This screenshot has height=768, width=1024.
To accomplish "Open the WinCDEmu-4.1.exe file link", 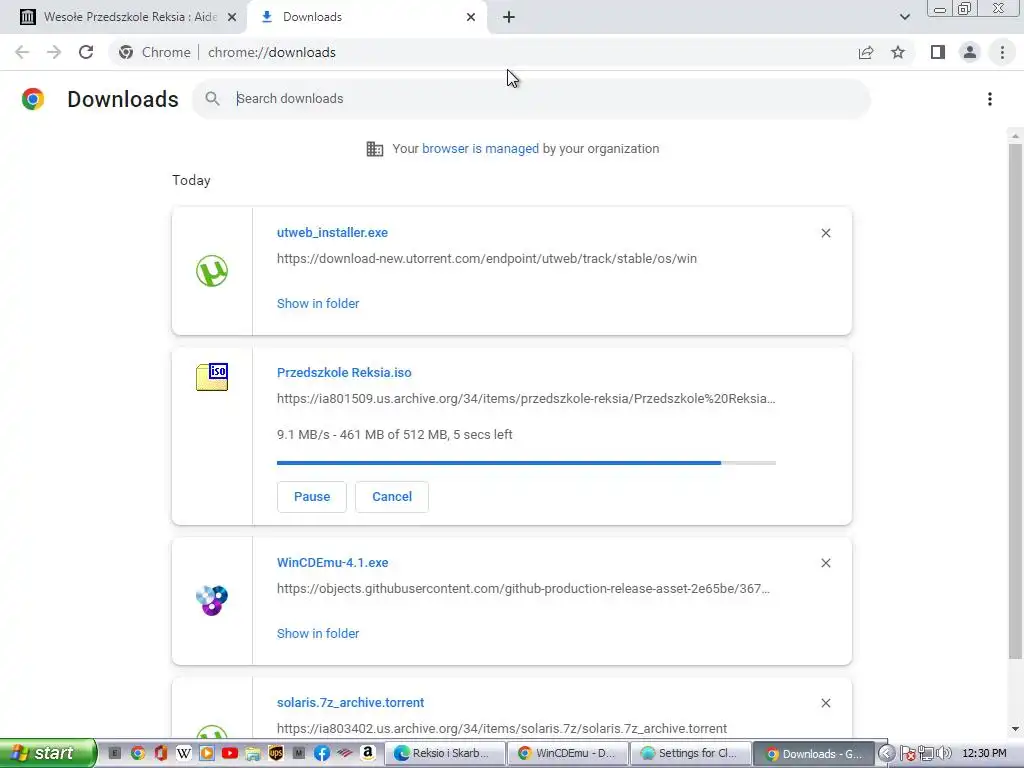I will [x=332, y=563].
